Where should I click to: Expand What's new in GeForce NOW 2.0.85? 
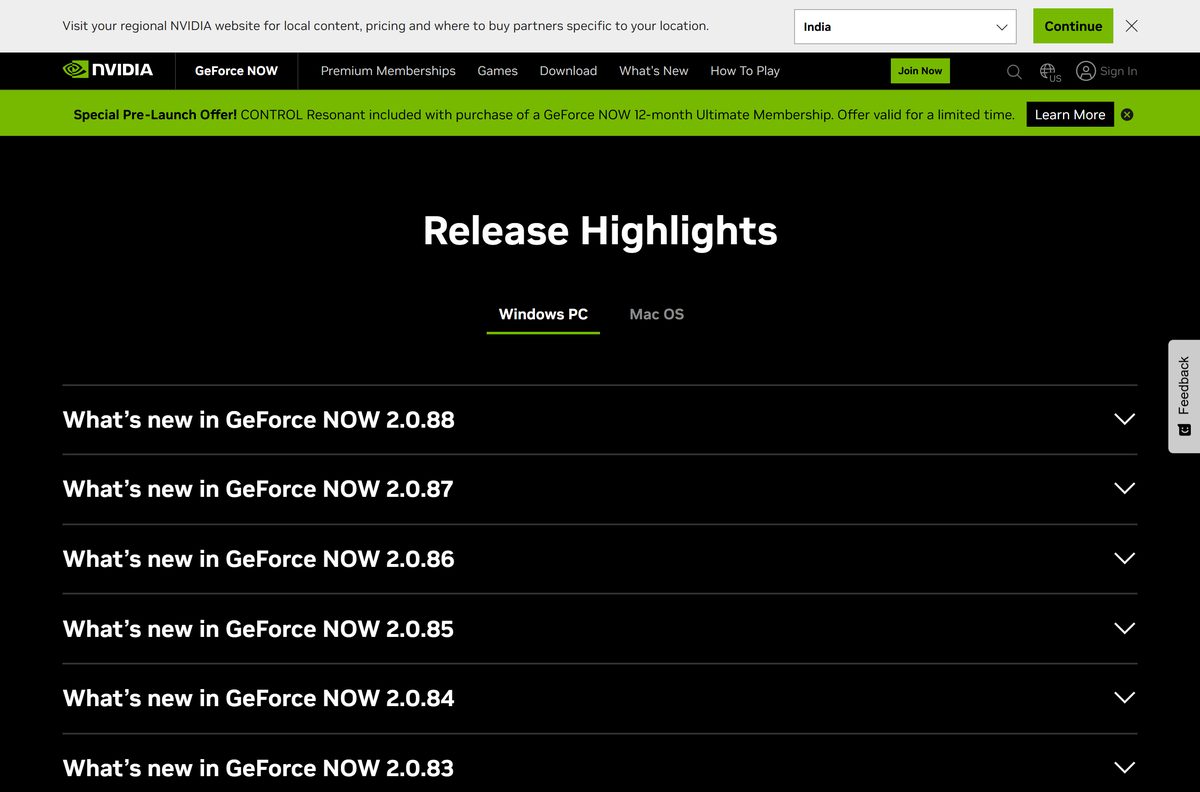[x=600, y=629]
